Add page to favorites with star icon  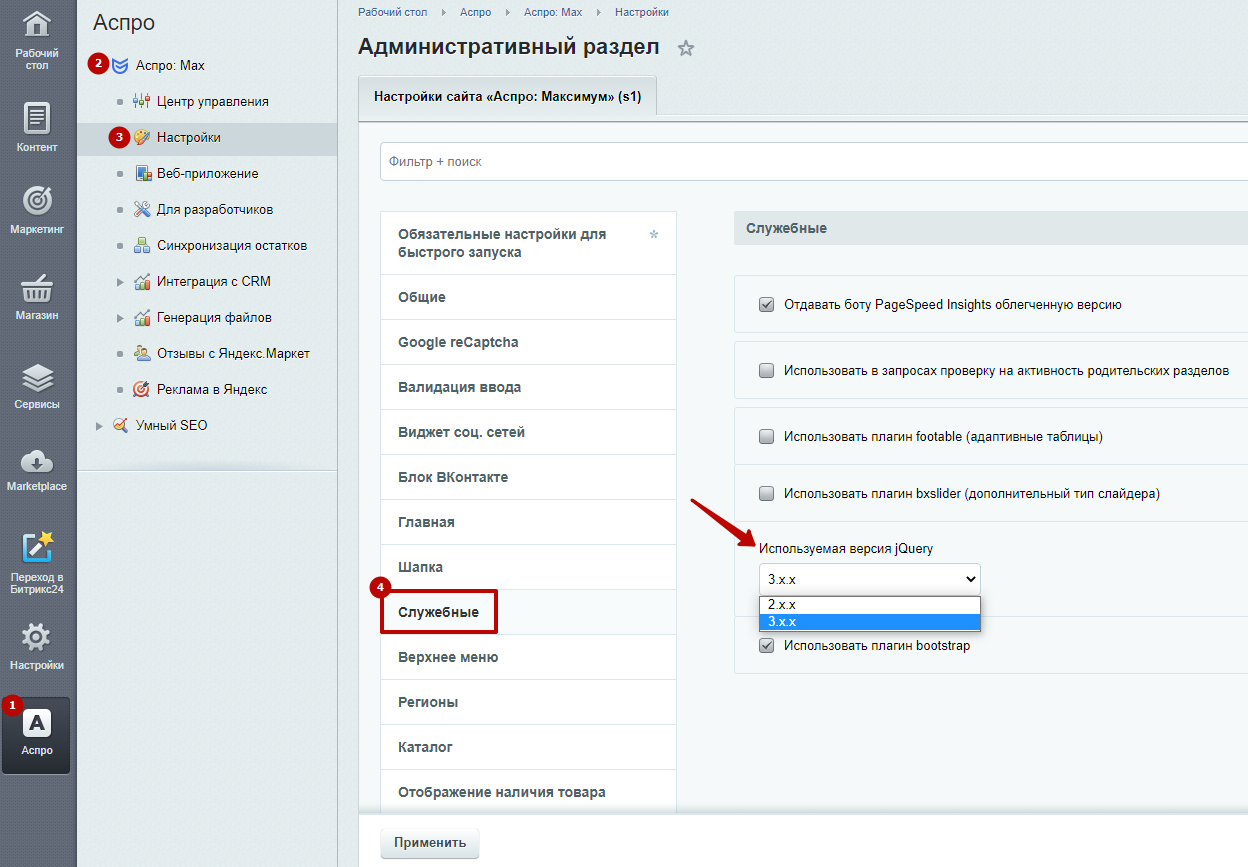click(686, 48)
